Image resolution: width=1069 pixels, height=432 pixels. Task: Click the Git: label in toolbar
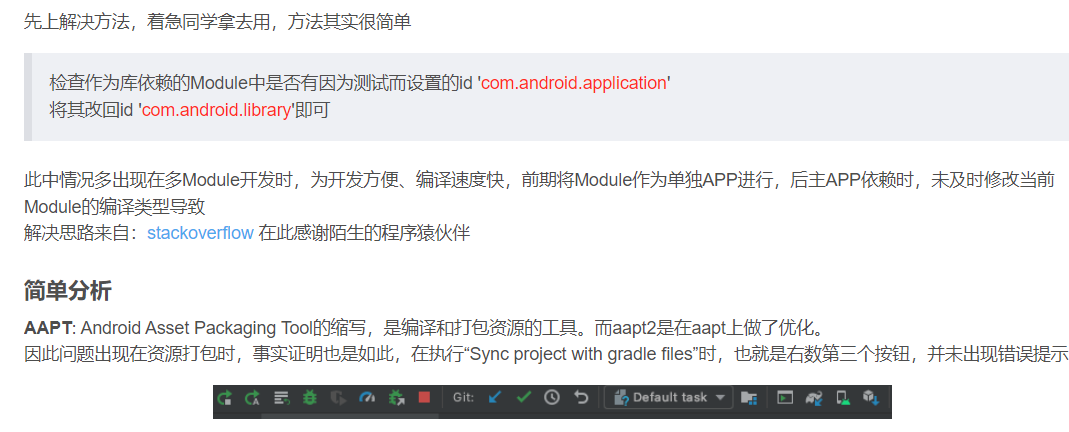463,397
